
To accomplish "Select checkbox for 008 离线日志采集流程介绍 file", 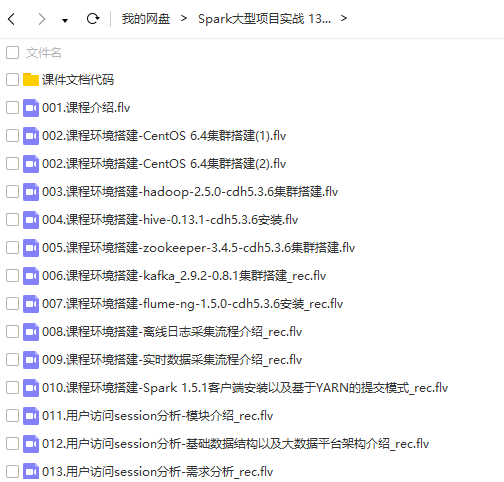I will tap(12, 332).
